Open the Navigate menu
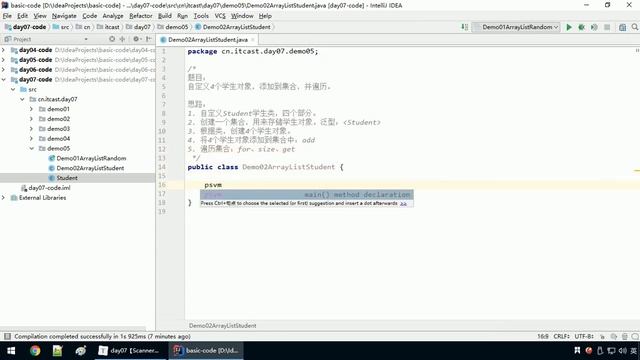This screenshot has height=360, width=640. [64, 16]
